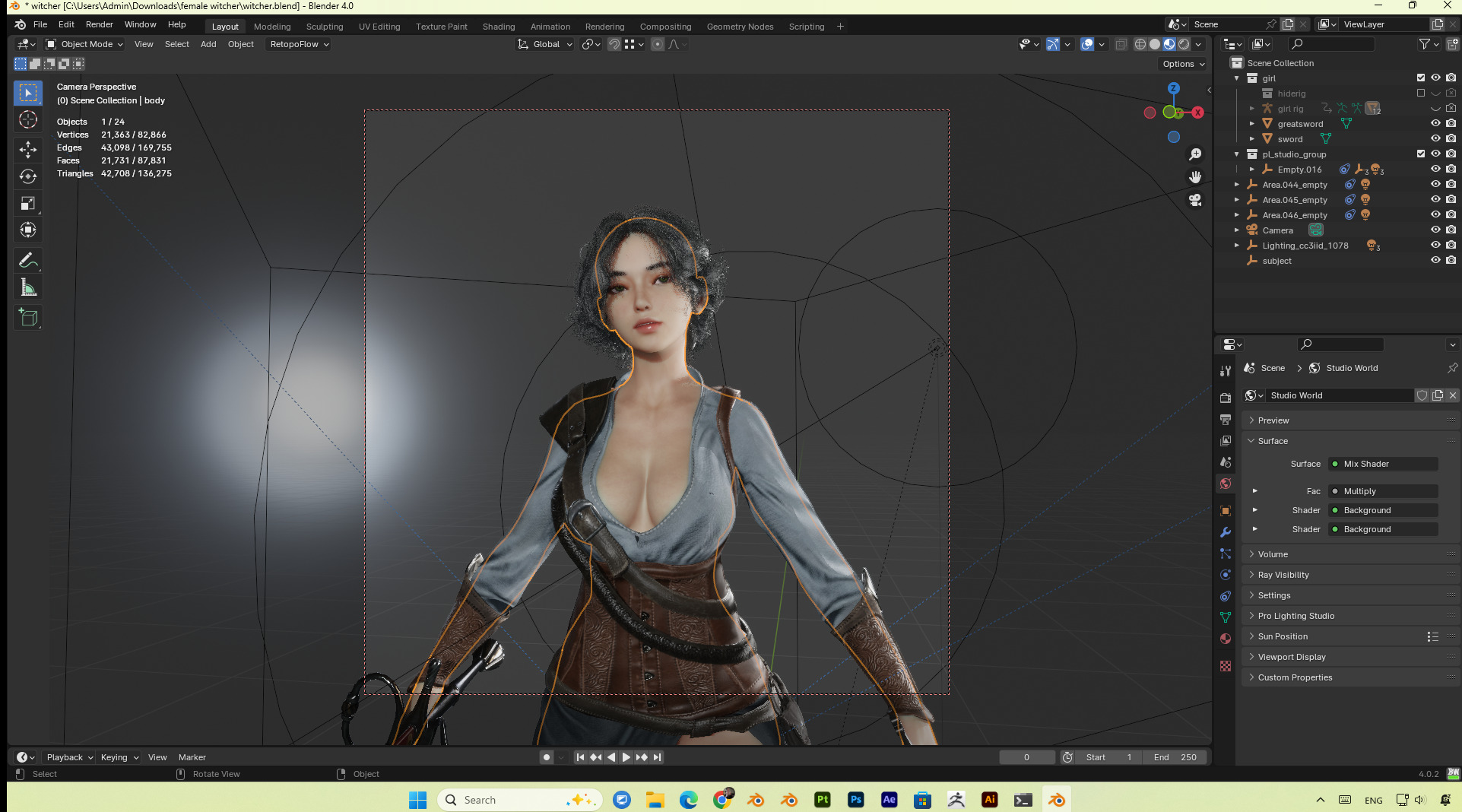Click the Start frame field
The height and width of the screenshot is (812, 1462).
(1109, 757)
